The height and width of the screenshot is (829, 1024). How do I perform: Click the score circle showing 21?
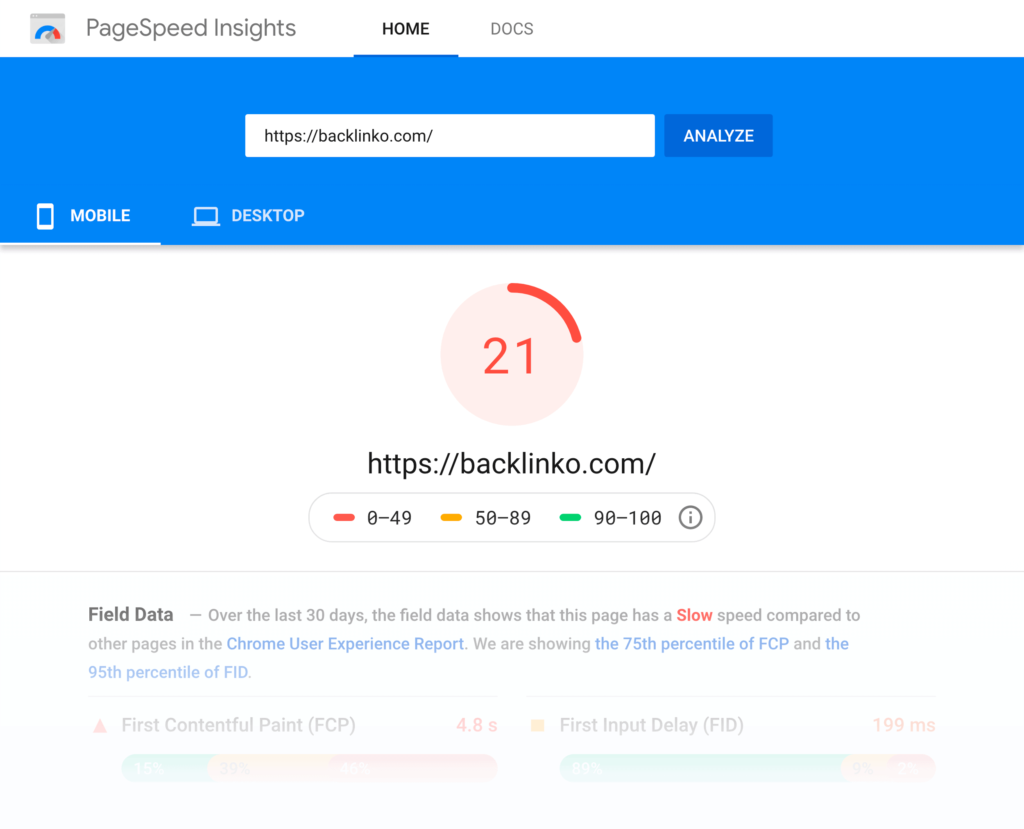coord(512,353)
